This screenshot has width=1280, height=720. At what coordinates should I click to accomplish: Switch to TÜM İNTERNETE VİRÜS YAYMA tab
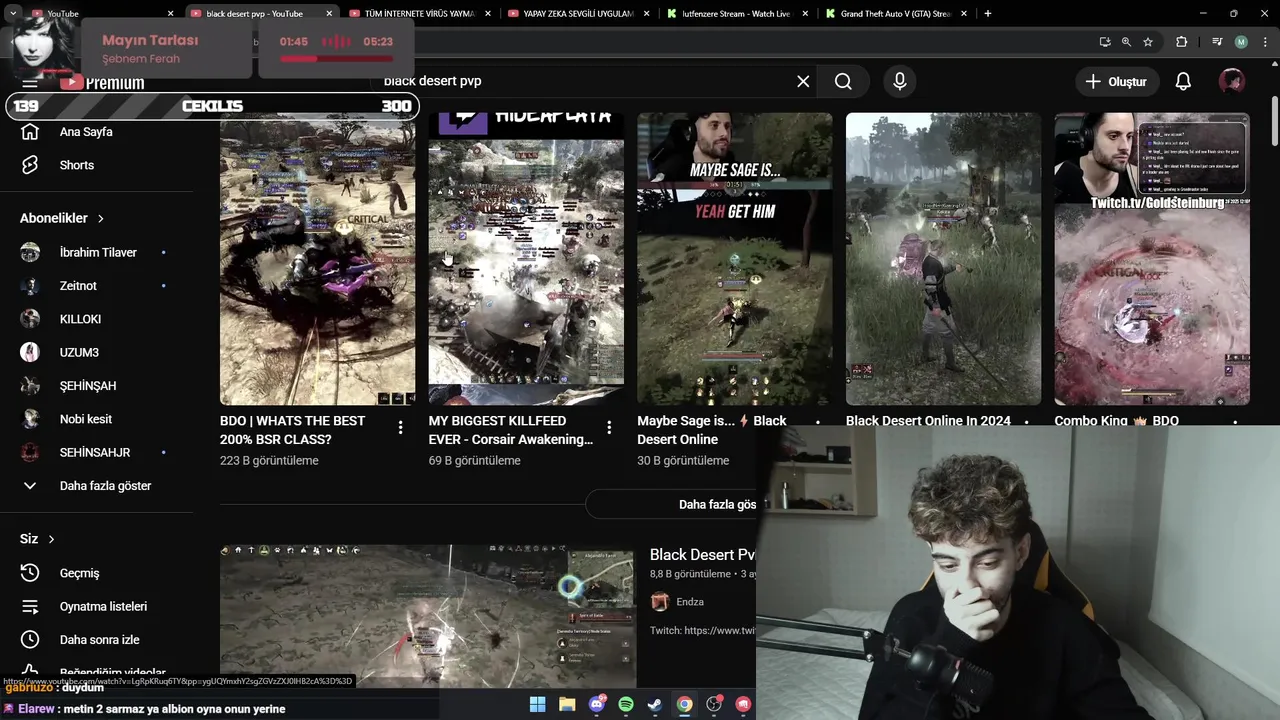420,14
